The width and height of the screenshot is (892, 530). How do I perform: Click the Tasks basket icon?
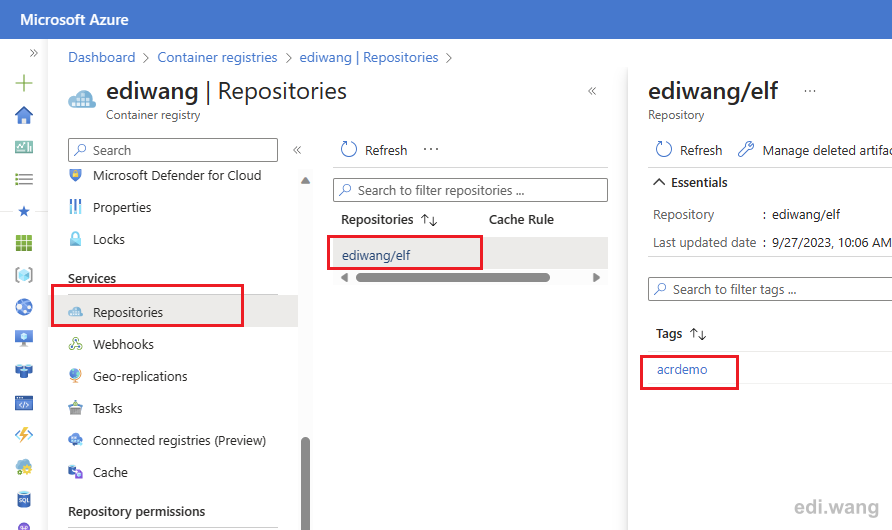point(75,407)
